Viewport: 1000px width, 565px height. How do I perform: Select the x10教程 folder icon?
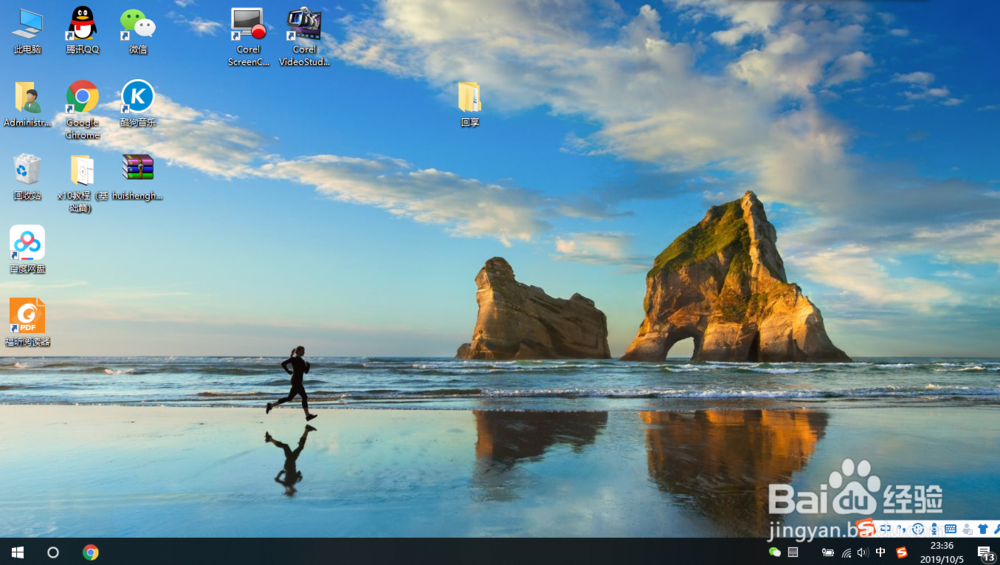(83, 183)
